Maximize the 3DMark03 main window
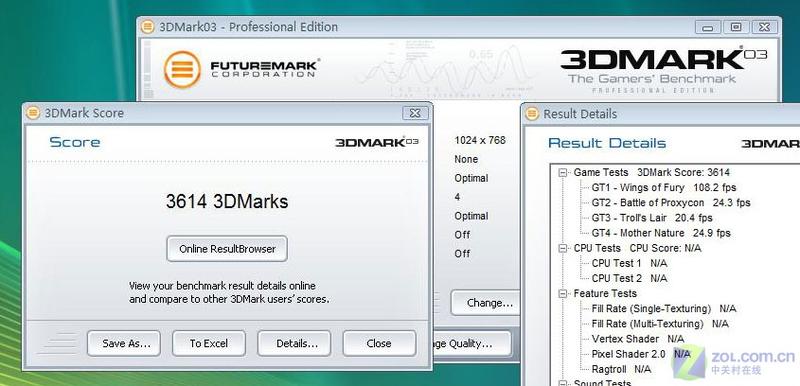The image size is (800, 386). [x=736, y=27]
